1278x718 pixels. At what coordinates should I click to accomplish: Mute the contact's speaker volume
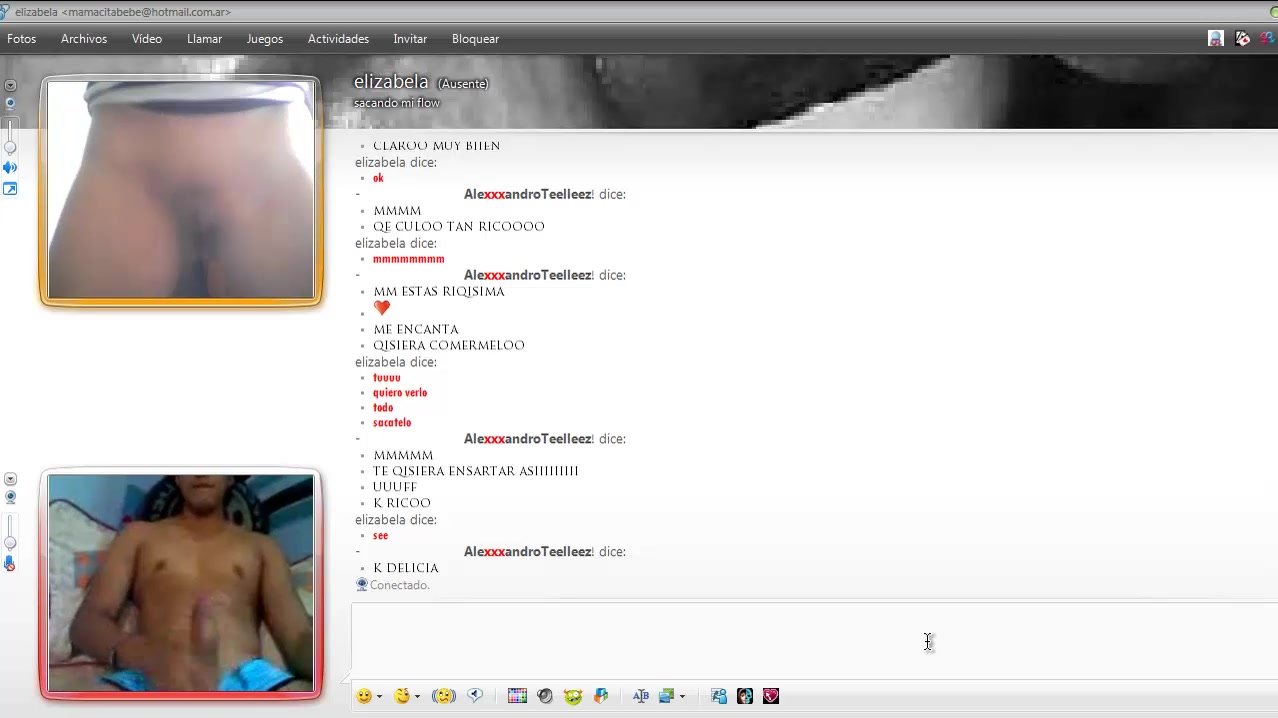[x=10, y=167]
